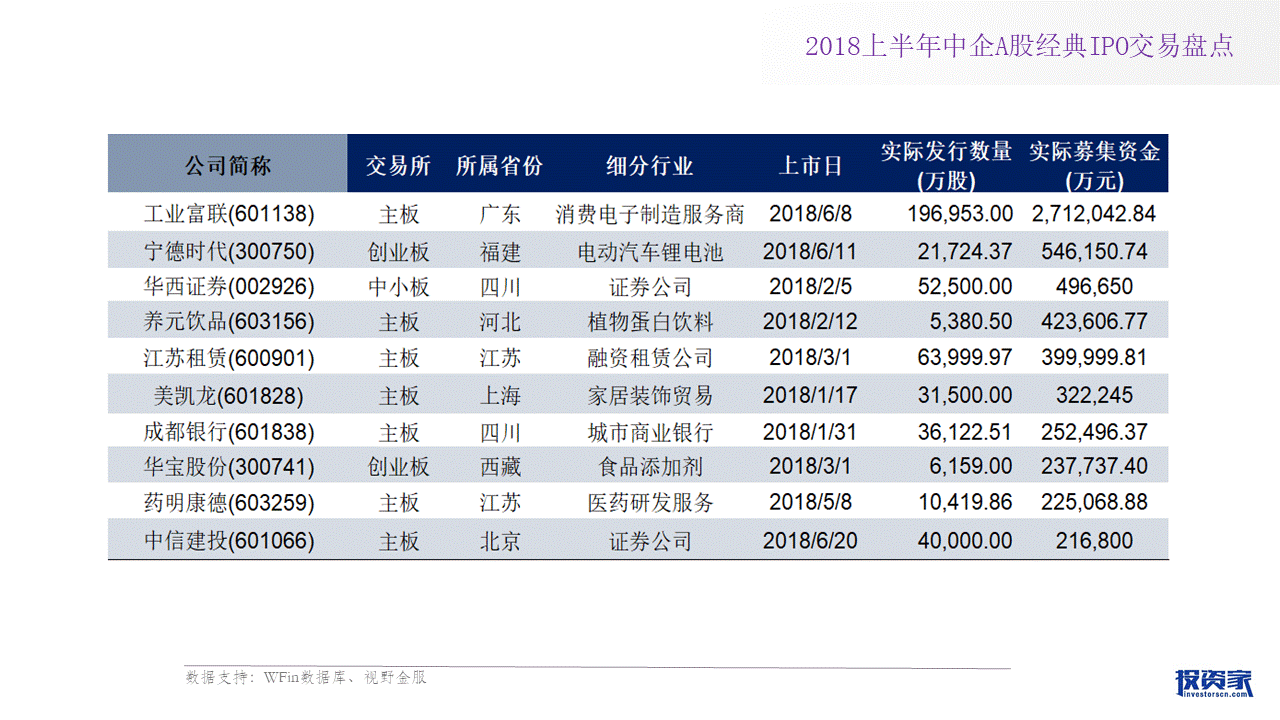Click the raised funds value 322,245

pyautogui.click(x=1094, y=395)
